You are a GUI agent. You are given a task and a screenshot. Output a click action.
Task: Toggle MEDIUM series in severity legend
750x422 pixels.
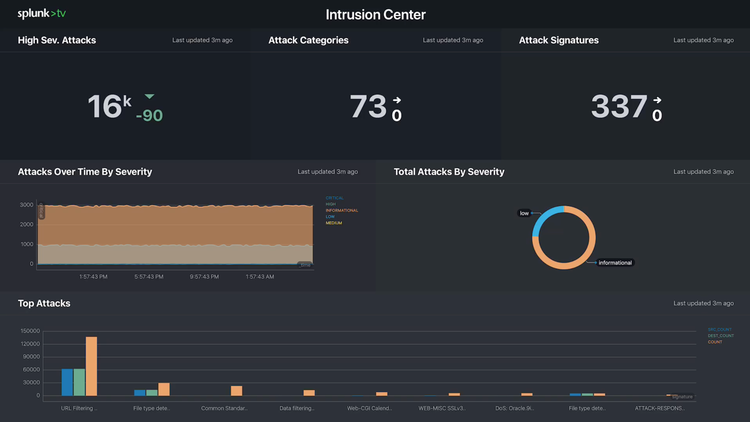click(x=334, y=223)
